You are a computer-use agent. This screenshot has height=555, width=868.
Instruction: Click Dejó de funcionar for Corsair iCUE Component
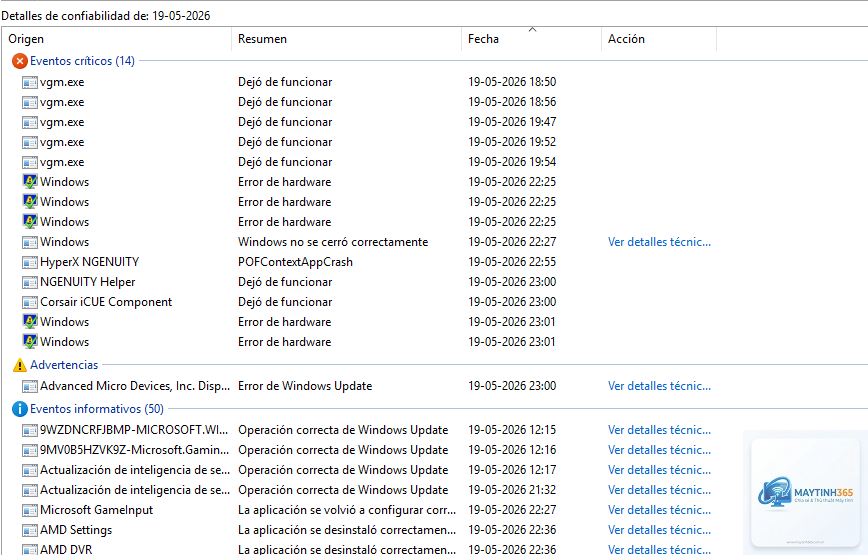(285, 302)
